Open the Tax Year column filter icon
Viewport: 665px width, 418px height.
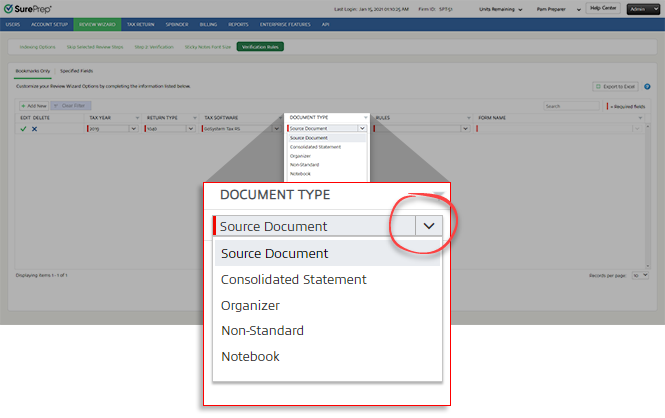pyautogui.click(x=138, y=117)
